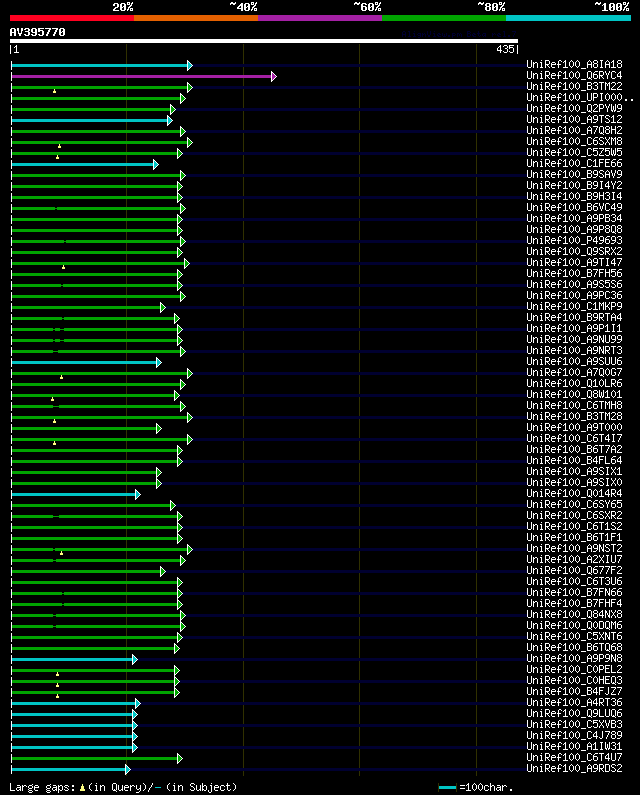Click the UniRef100_A9TI47 label

574,263
